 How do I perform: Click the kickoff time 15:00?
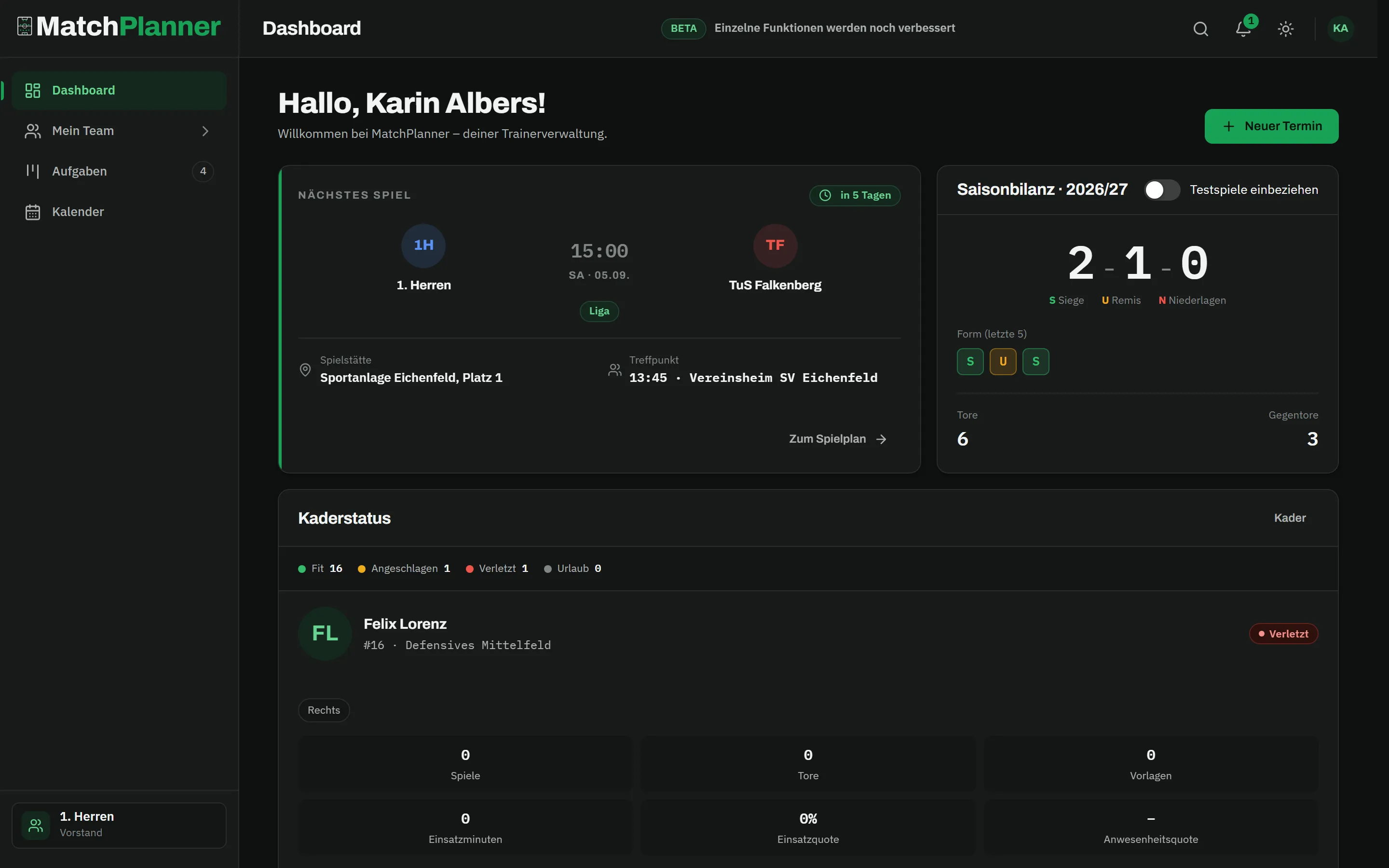point(599,251)
